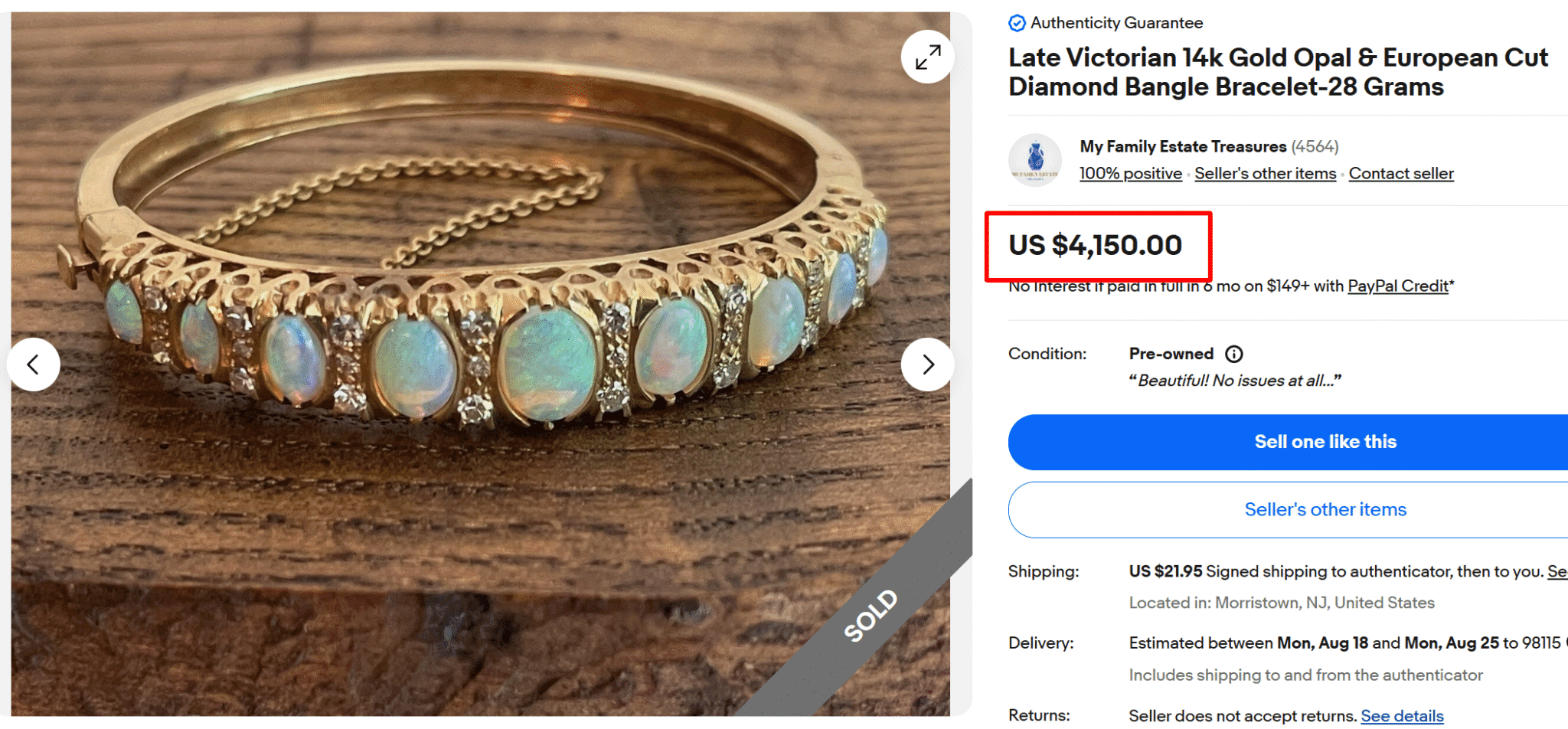The height and width of the screenshot is (729, 1568).
Task: Open the image fullscreen expand icon
Action: [x=927, y=57]
